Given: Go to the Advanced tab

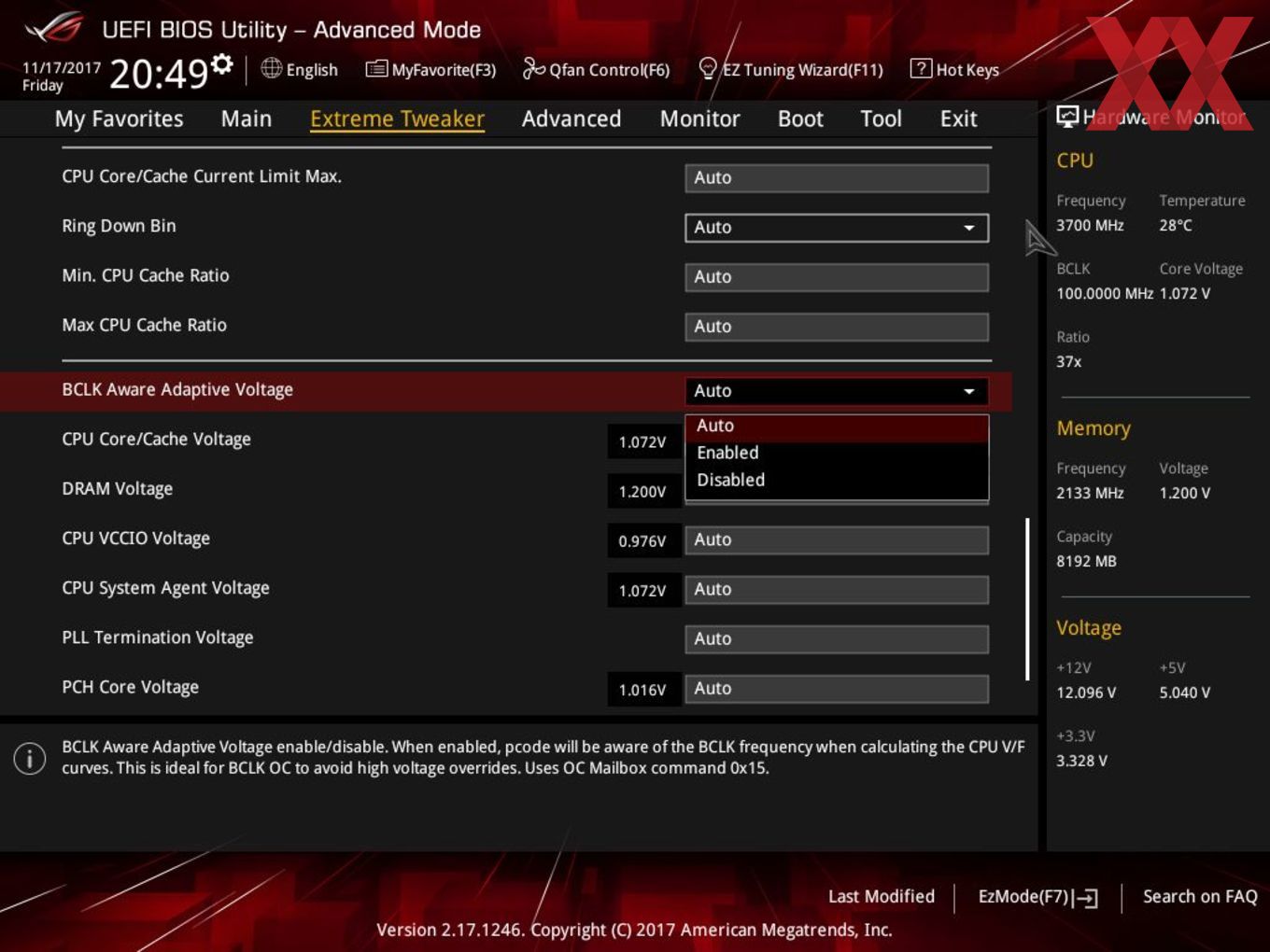Looking at the screenshot, I should [571, 119].
